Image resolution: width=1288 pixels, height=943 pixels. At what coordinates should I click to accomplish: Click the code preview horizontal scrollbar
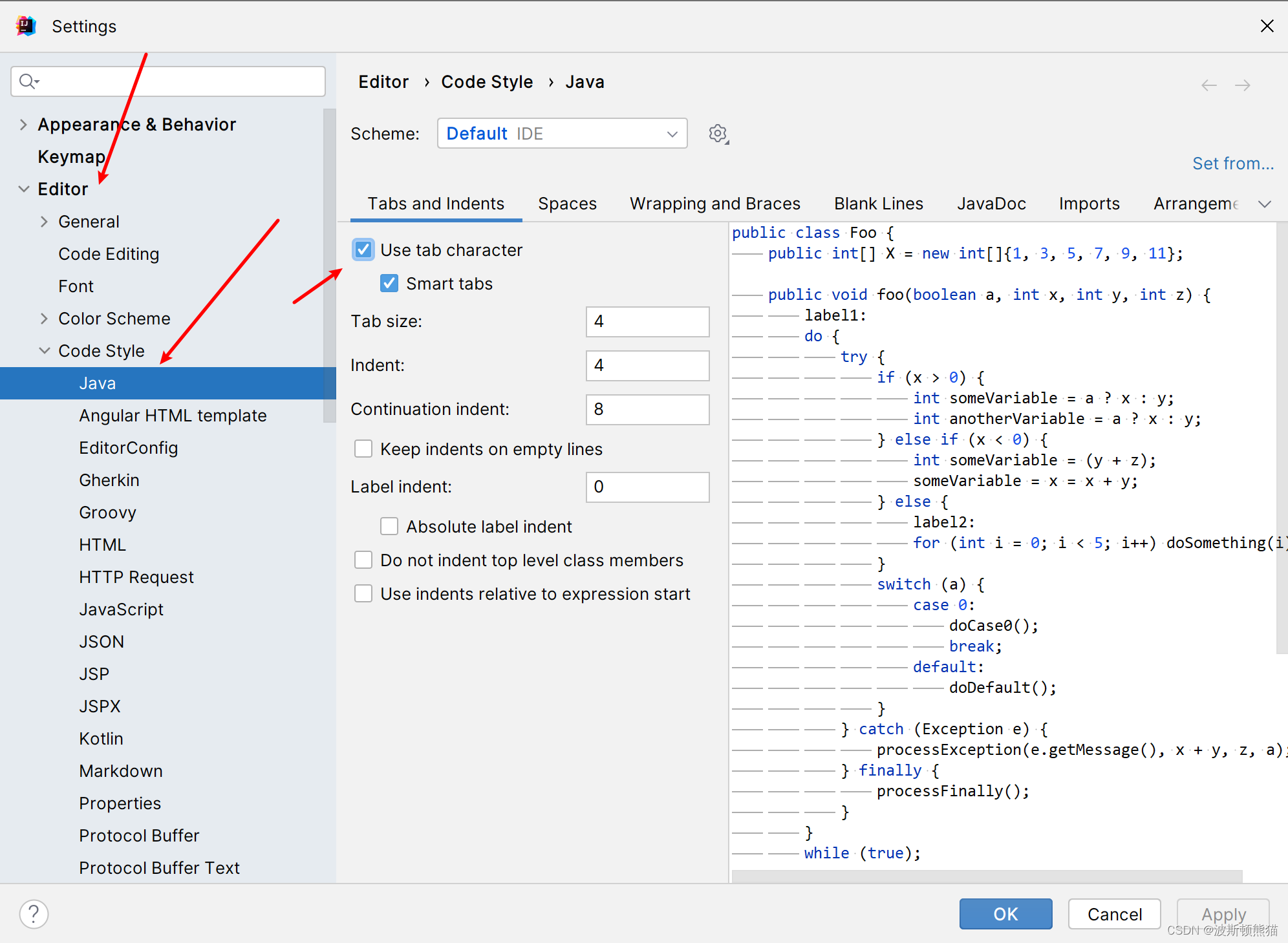coord(986,876)
